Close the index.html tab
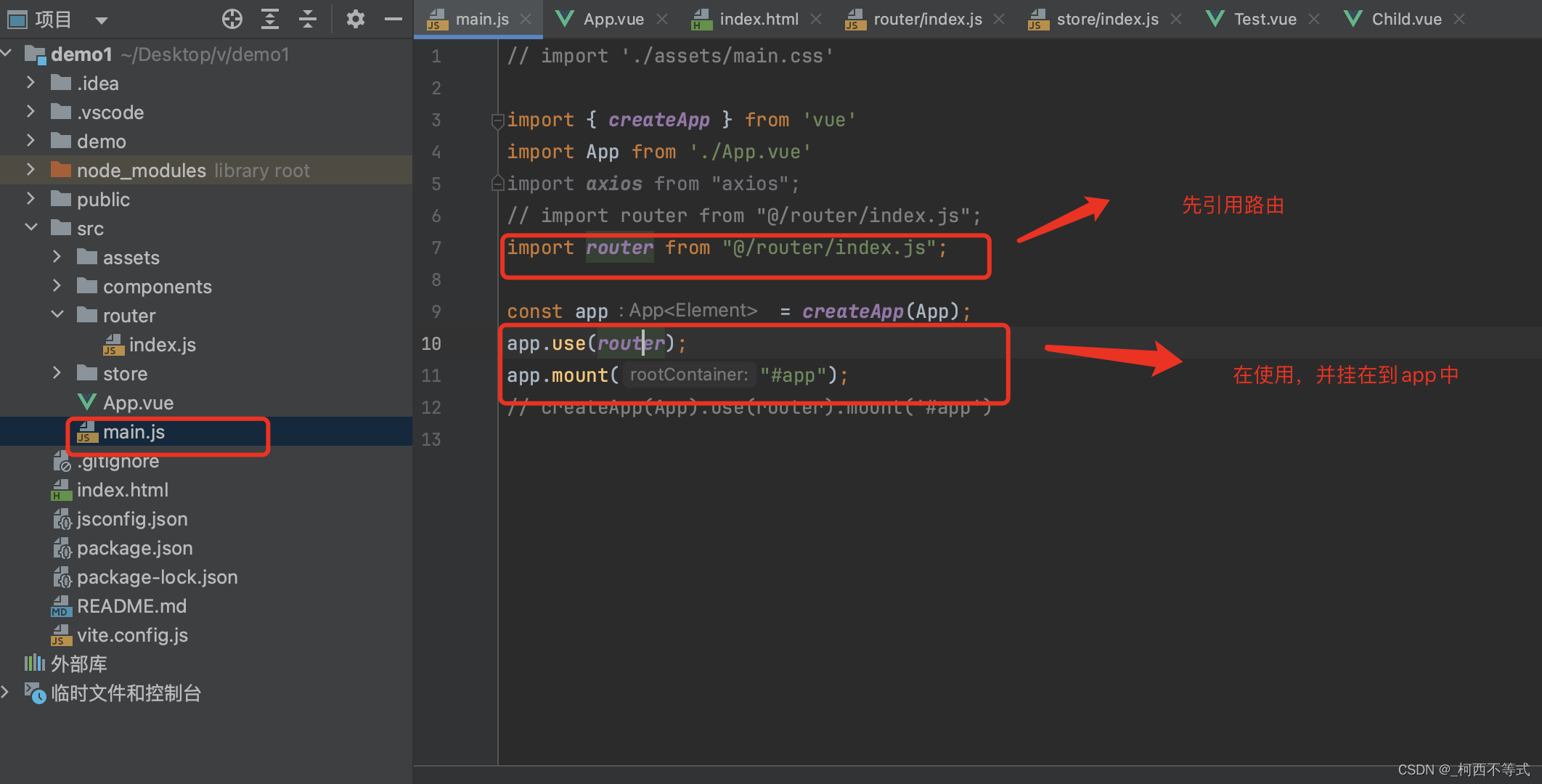Viewport: 1542px width, 784px height. (x=816, y=20)
